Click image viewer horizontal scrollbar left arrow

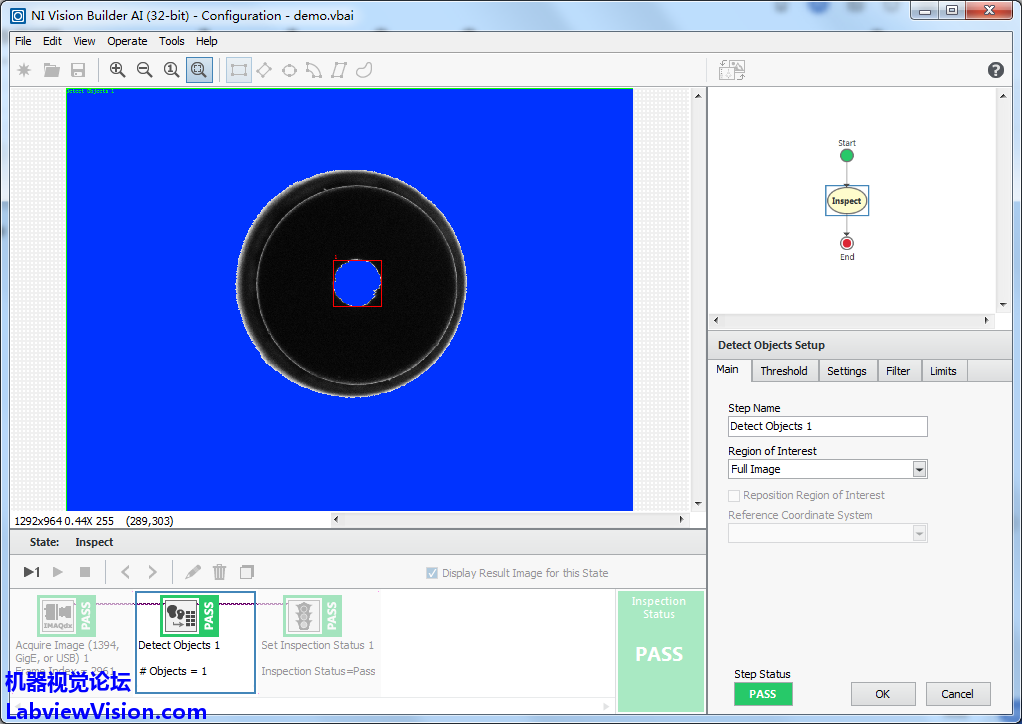point(336,519)
